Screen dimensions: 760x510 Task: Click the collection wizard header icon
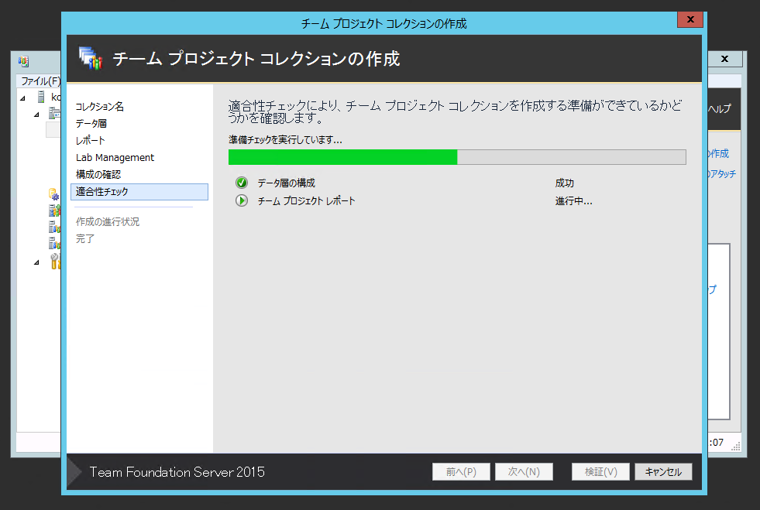tap(91, 58)
